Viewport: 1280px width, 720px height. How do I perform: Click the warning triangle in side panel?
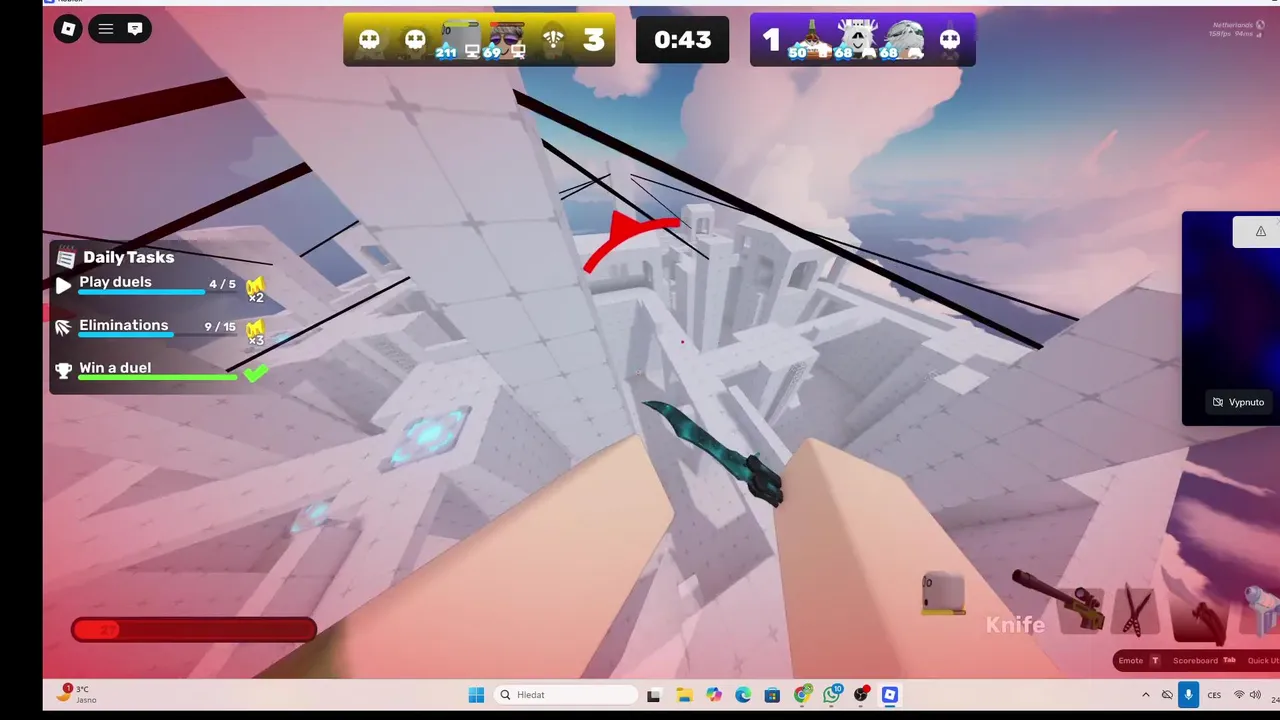[1260, 231]
